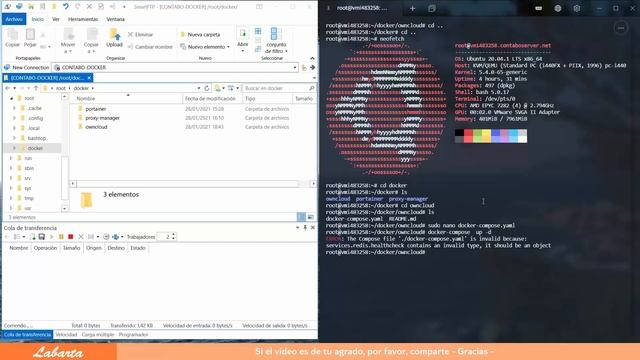This screenshot has height=360, width=640.
Task: Click the add item icon in the transfer queue
Action: (32, 237)
